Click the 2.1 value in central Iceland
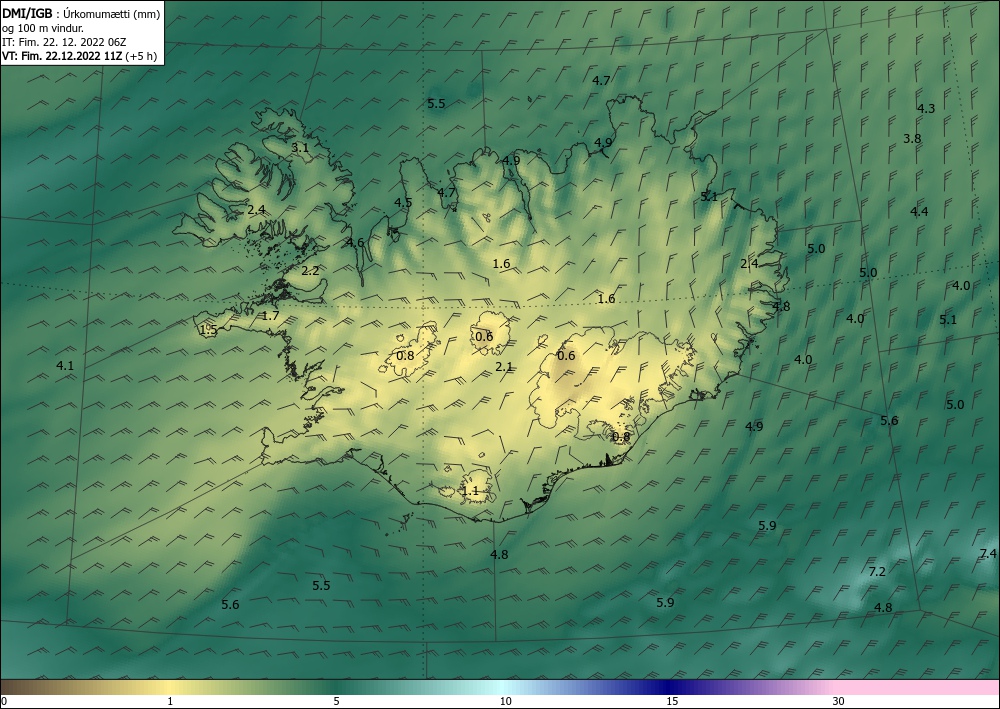The height and width of the screenshot is (709, 1000). click(504, 367)
